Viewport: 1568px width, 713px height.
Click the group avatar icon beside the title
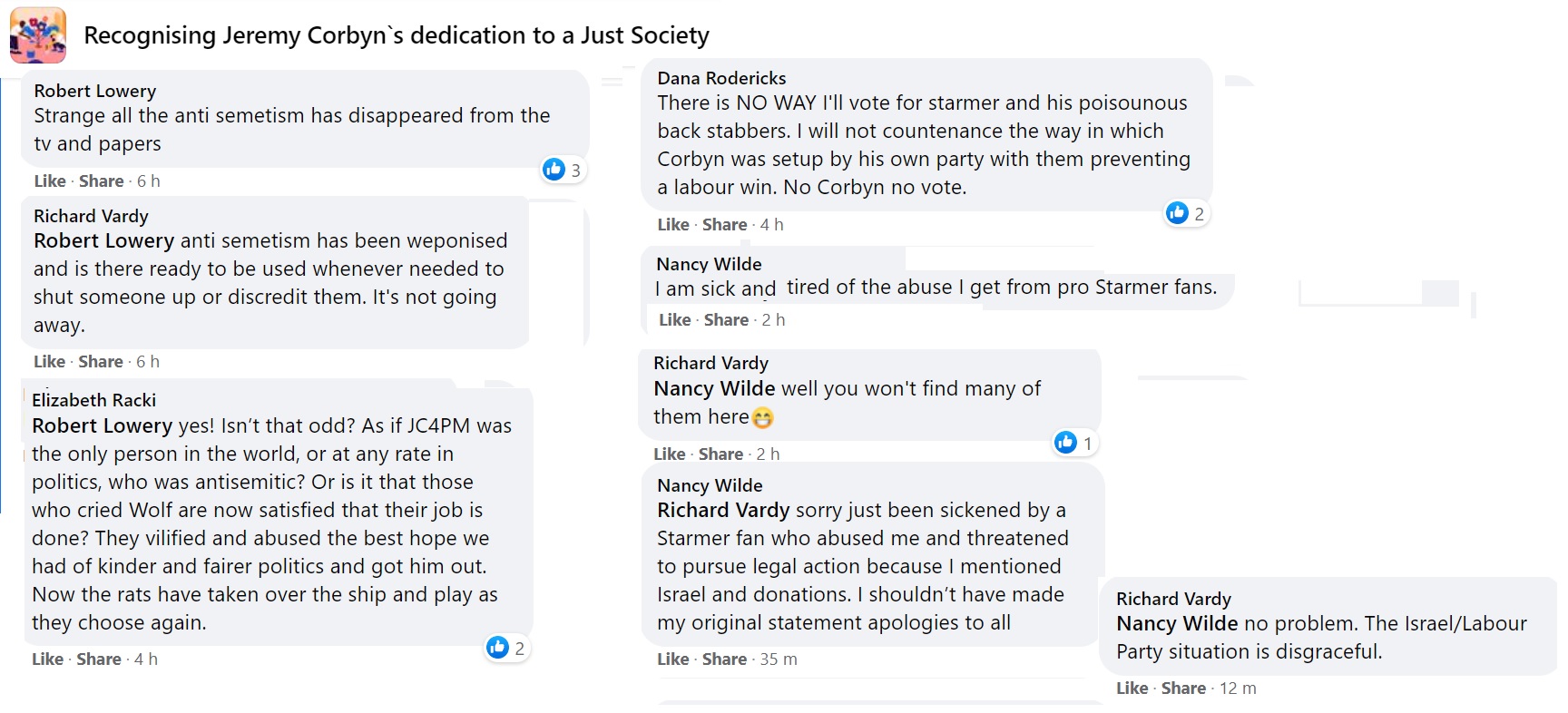coord(38,35)
